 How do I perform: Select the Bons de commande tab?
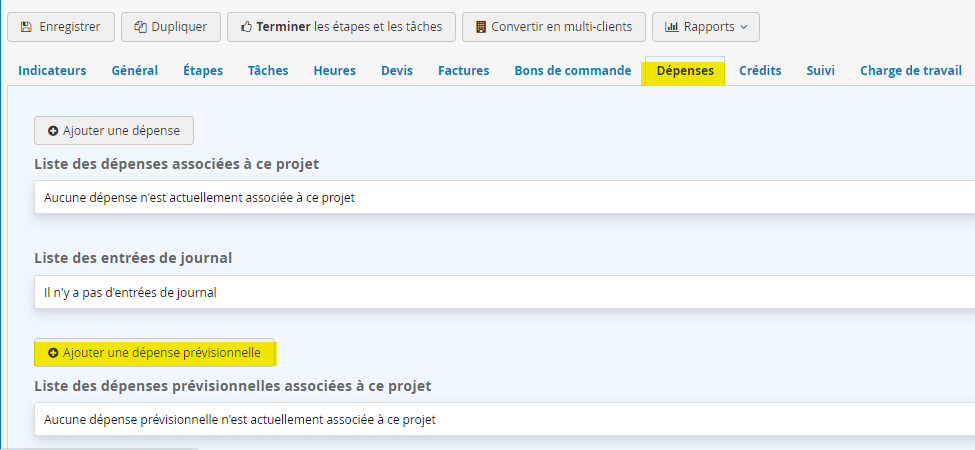pyautogui.click(x=573, y=71)
